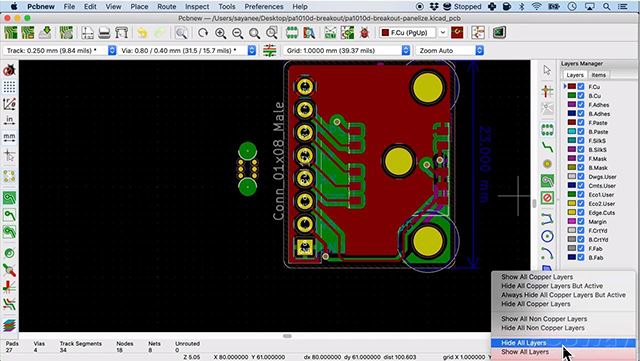Open the Route menu

tap(167, 7)
